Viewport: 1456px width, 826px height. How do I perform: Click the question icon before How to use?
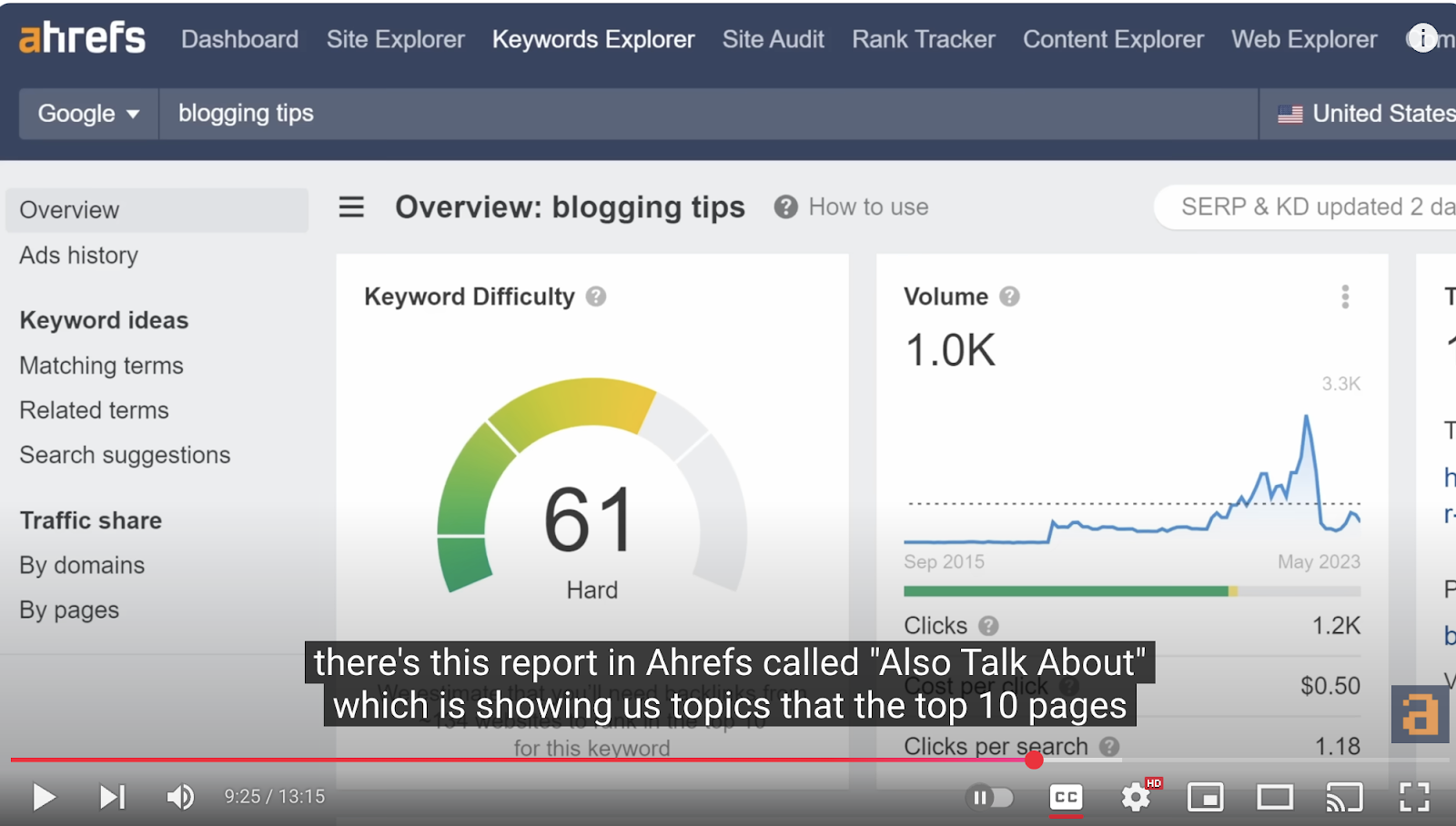[786, 207]
